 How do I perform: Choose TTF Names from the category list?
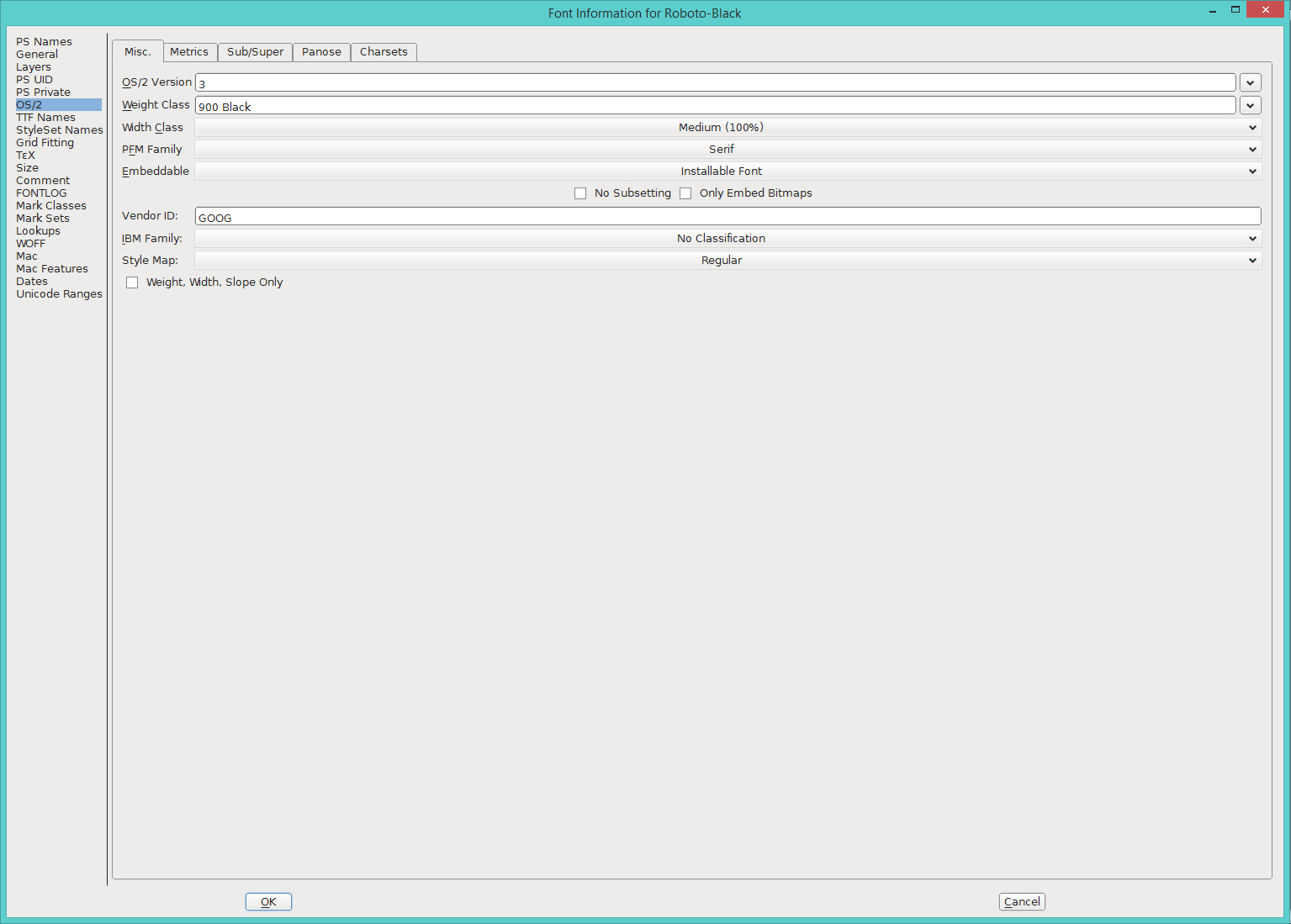pos(46,118)
